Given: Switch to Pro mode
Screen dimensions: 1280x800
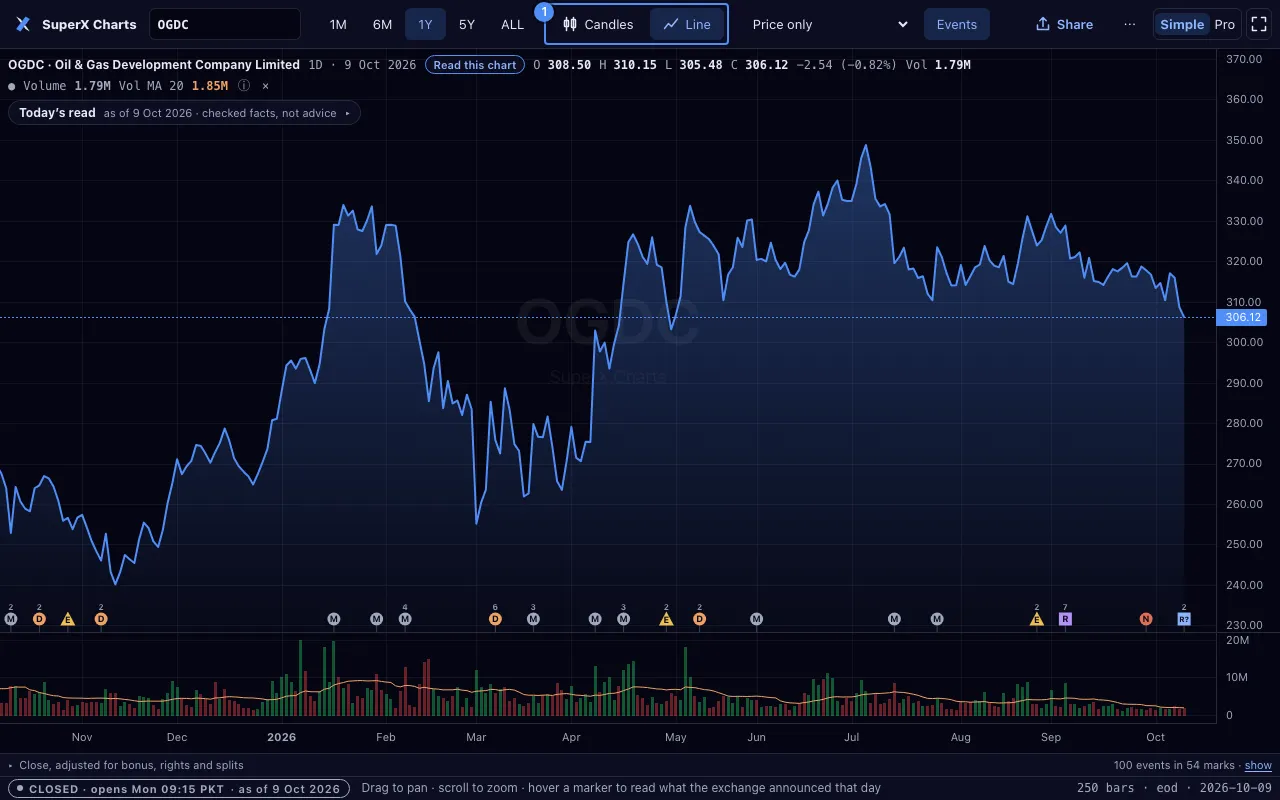Looking at the screenshot, I should click(x=1225, y=24).
